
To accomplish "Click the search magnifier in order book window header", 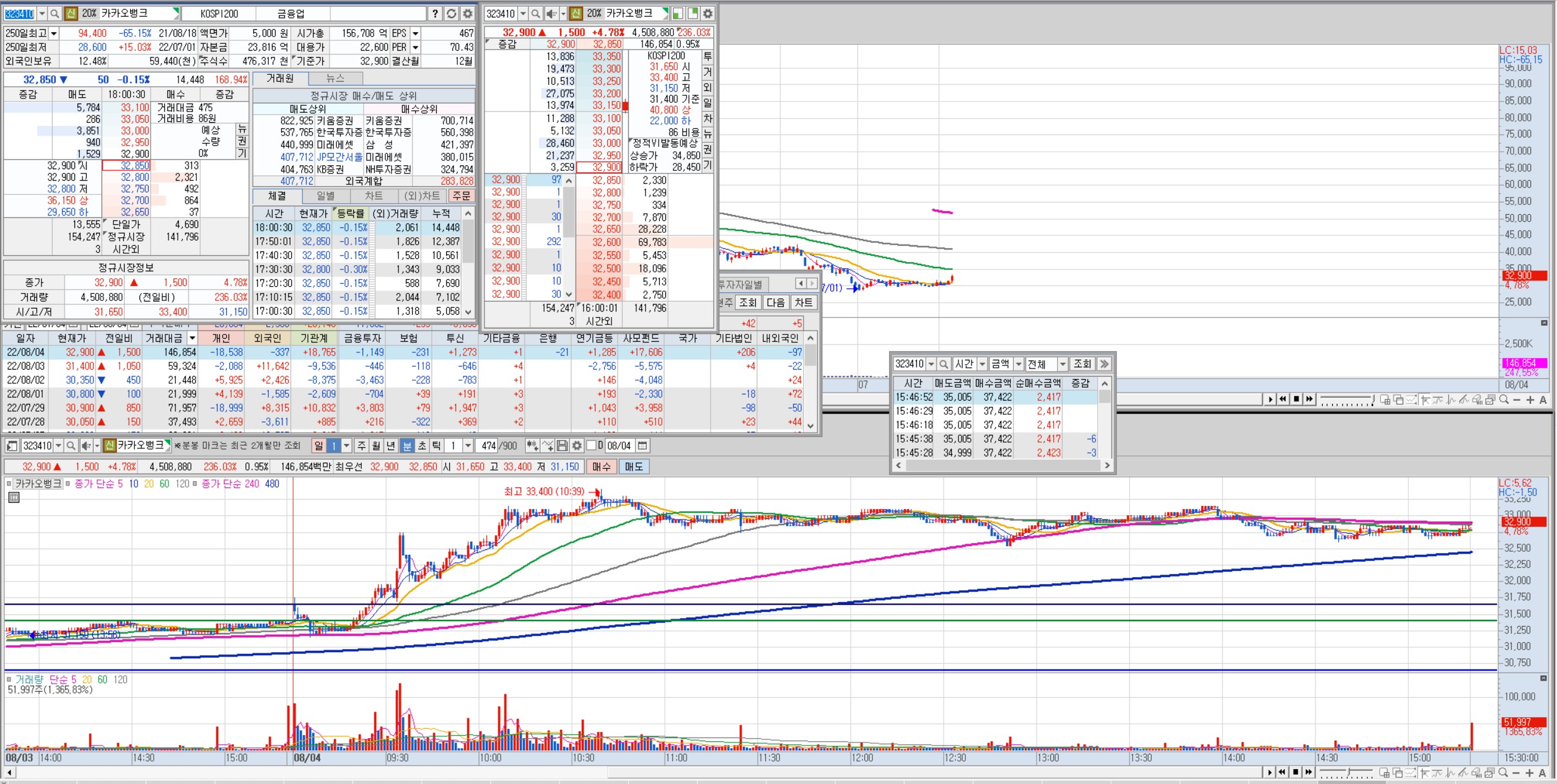I will coord(535,14).
